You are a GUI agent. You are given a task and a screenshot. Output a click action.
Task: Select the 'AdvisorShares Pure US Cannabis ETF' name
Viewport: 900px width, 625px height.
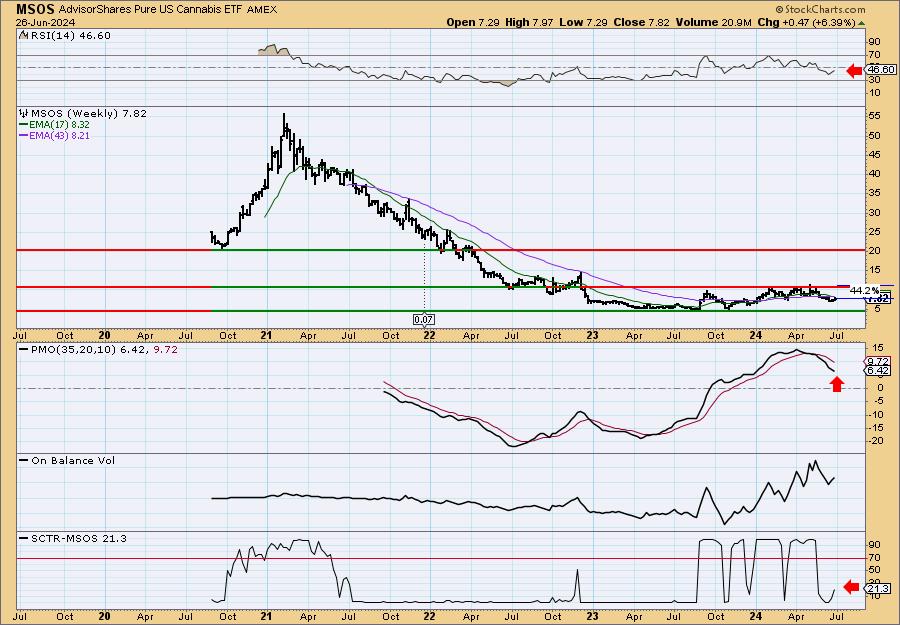[x=151, y=10]
